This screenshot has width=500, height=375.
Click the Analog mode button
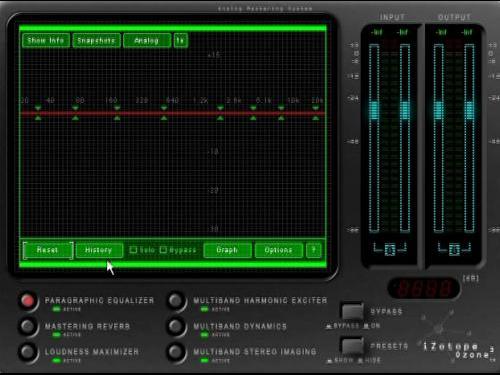tap(147, 40)
